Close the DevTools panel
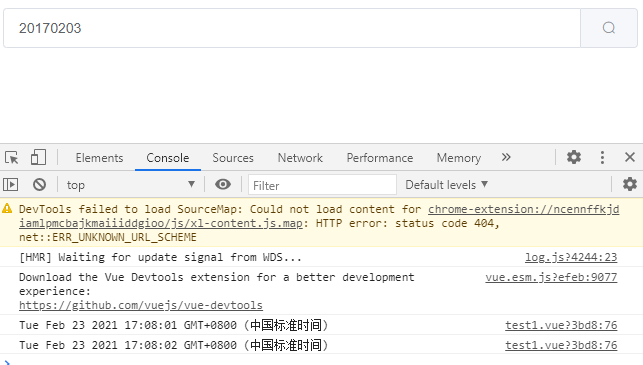643x365 pixels. point(630,157)
